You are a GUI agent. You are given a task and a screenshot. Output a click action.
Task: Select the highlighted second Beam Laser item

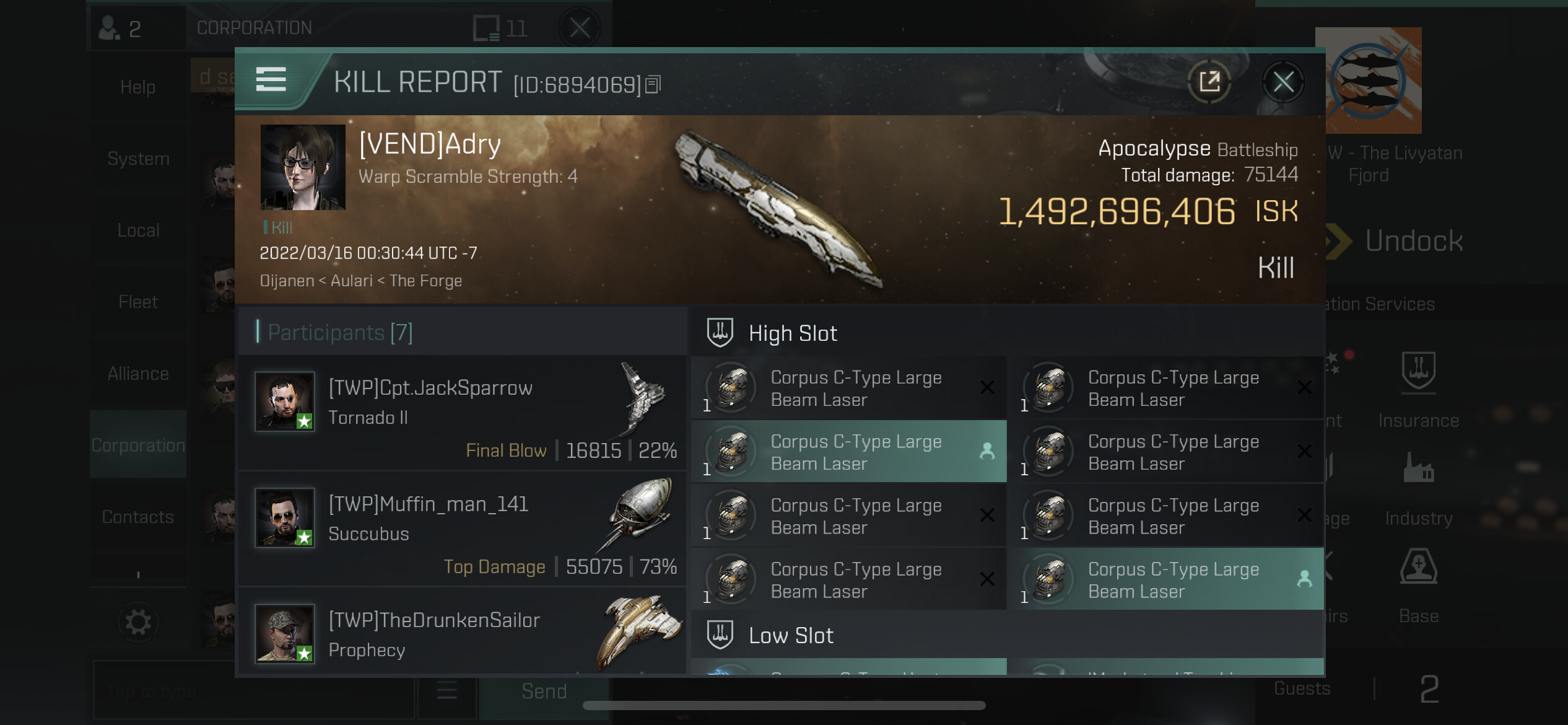[849, 452]
